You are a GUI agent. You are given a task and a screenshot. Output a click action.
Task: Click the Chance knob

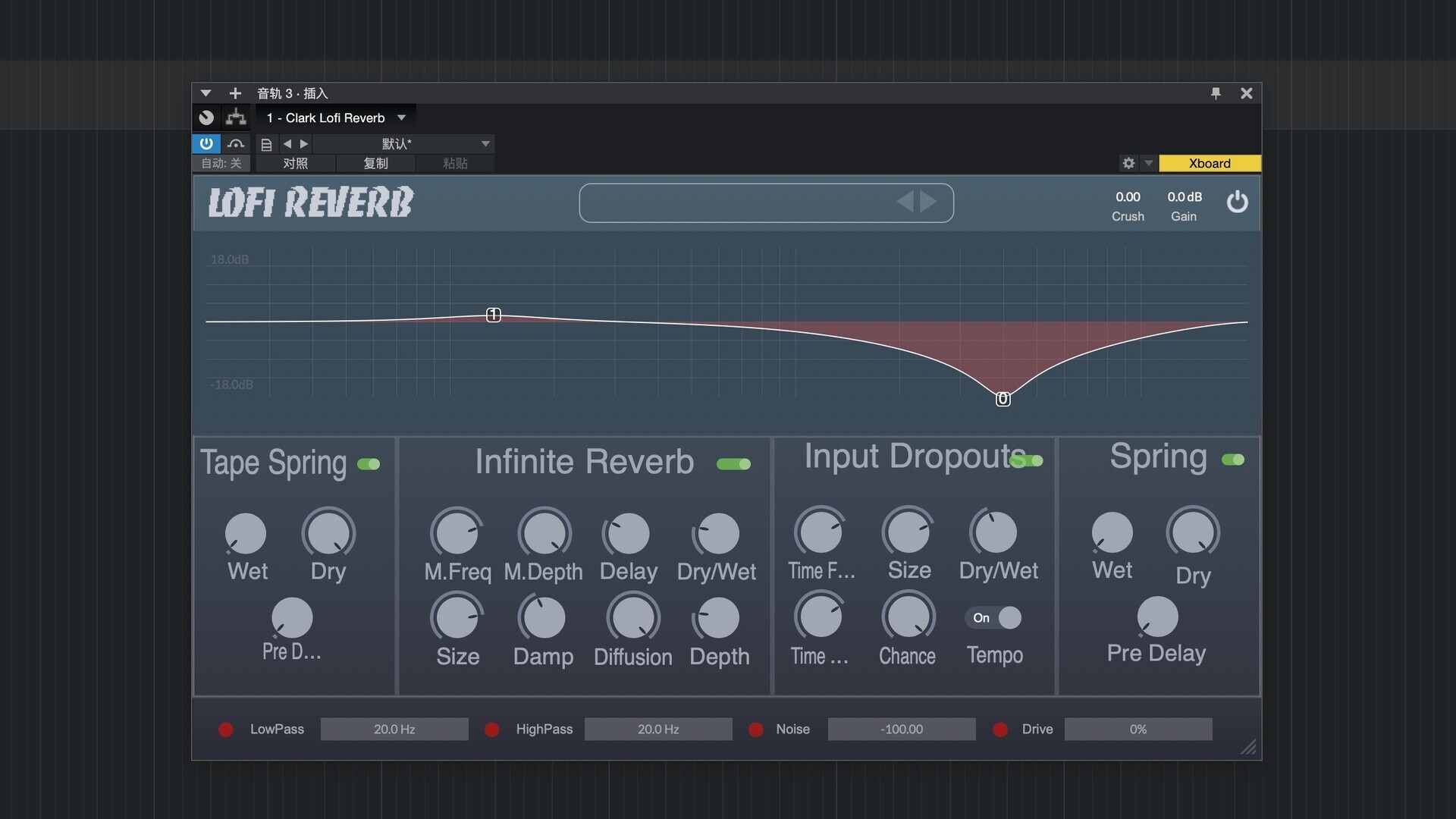[x=908, y=617]
